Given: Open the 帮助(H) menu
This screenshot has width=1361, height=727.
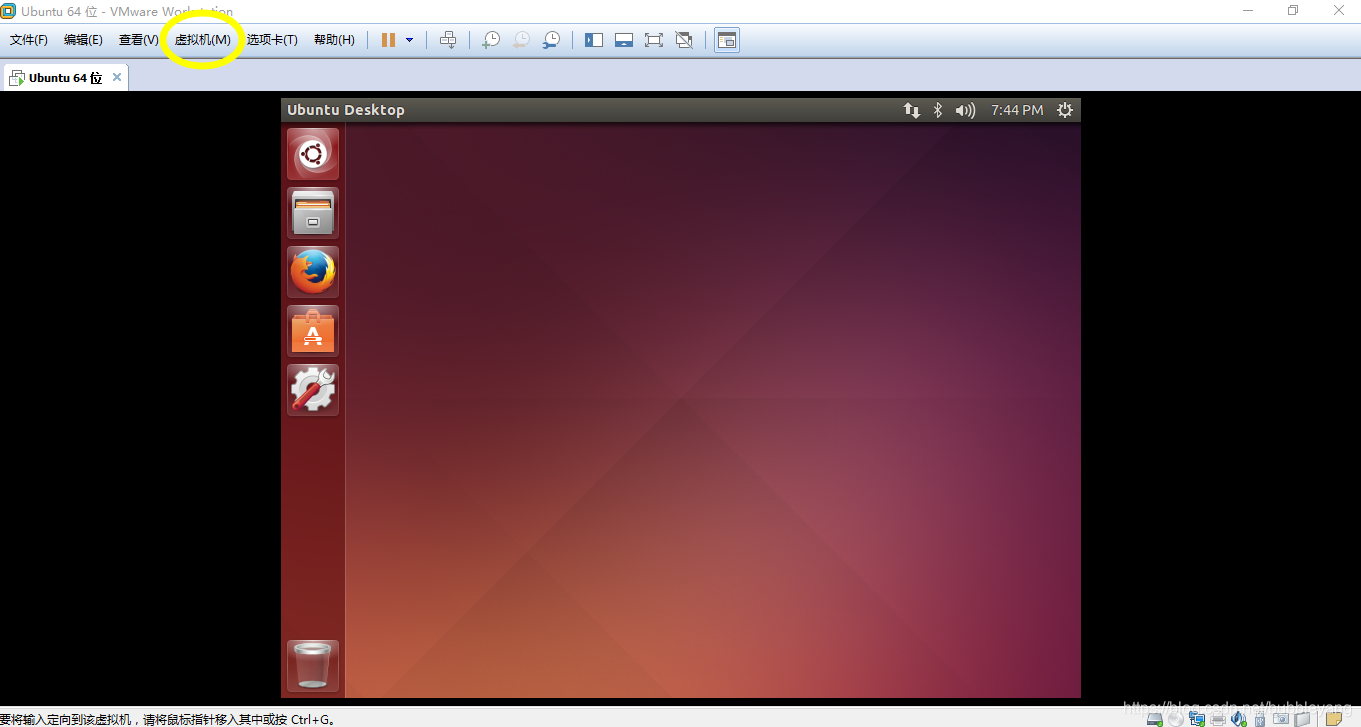Looking at the screenshot, I should point(334,40).
